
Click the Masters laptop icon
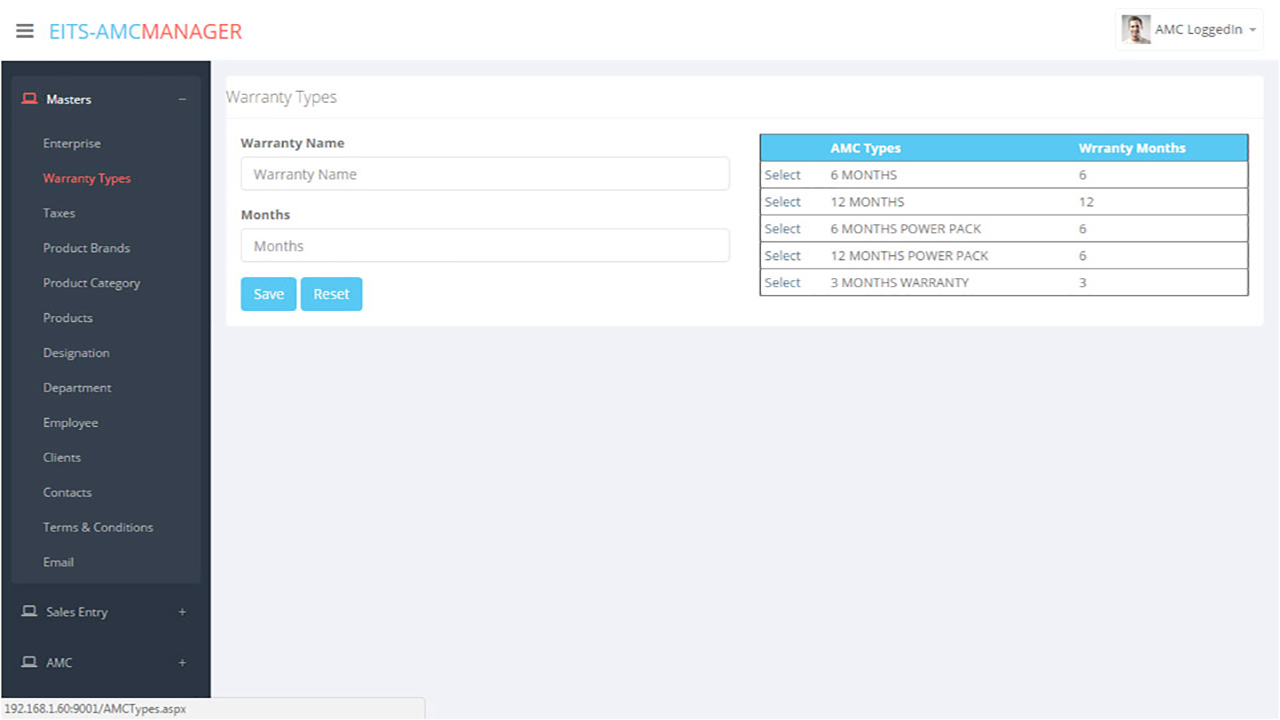click(29, 99)
